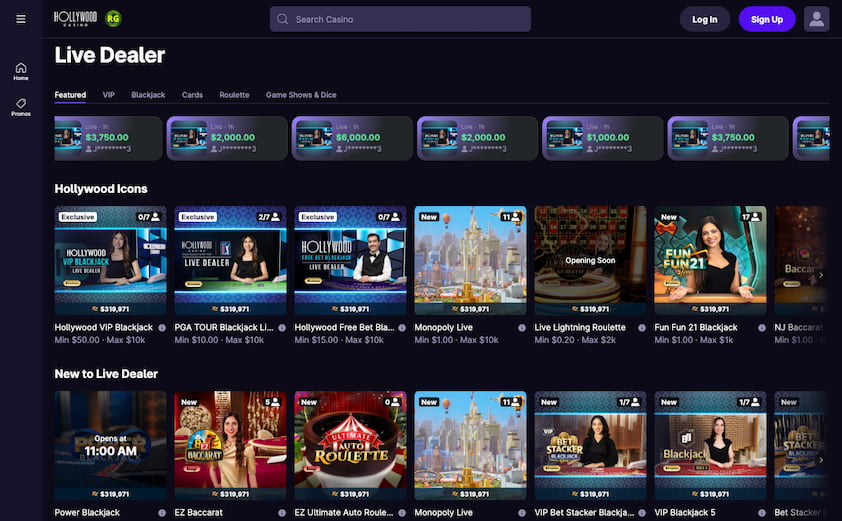
Task: Click the 2/7 seats icon on PGA TOUR Blackjack
Action: click(x=268, y=217)
